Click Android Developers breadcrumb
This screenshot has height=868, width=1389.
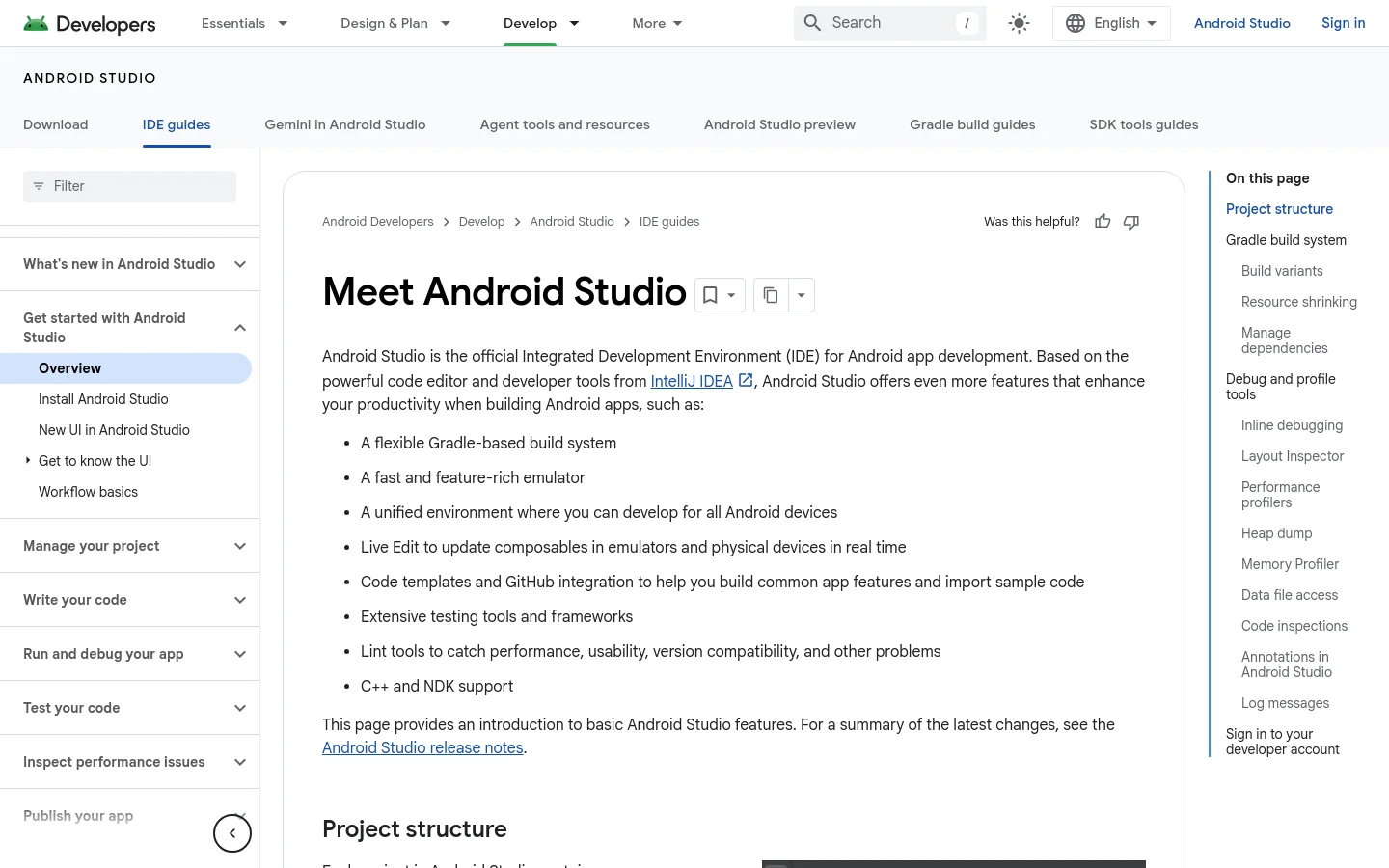(378, 222)
